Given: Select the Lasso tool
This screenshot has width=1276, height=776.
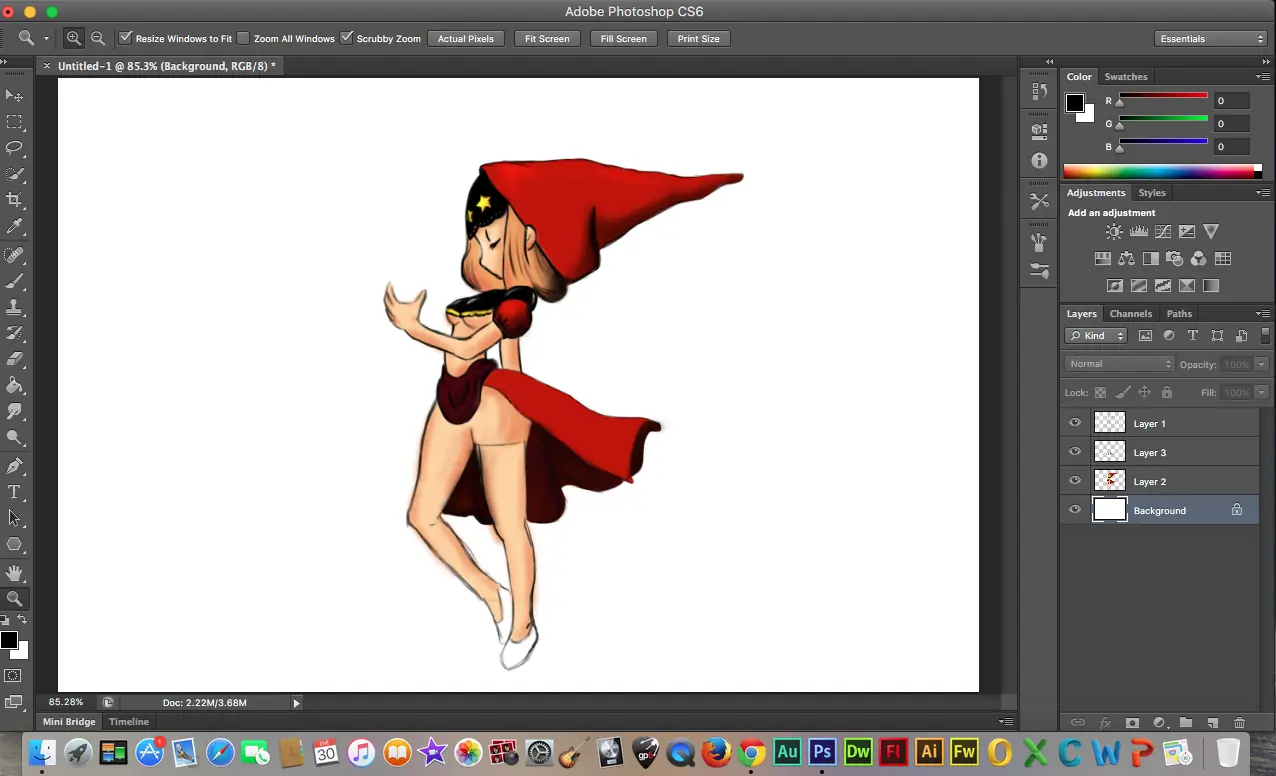Looking at the screenshot, I should tap(14, 148).
